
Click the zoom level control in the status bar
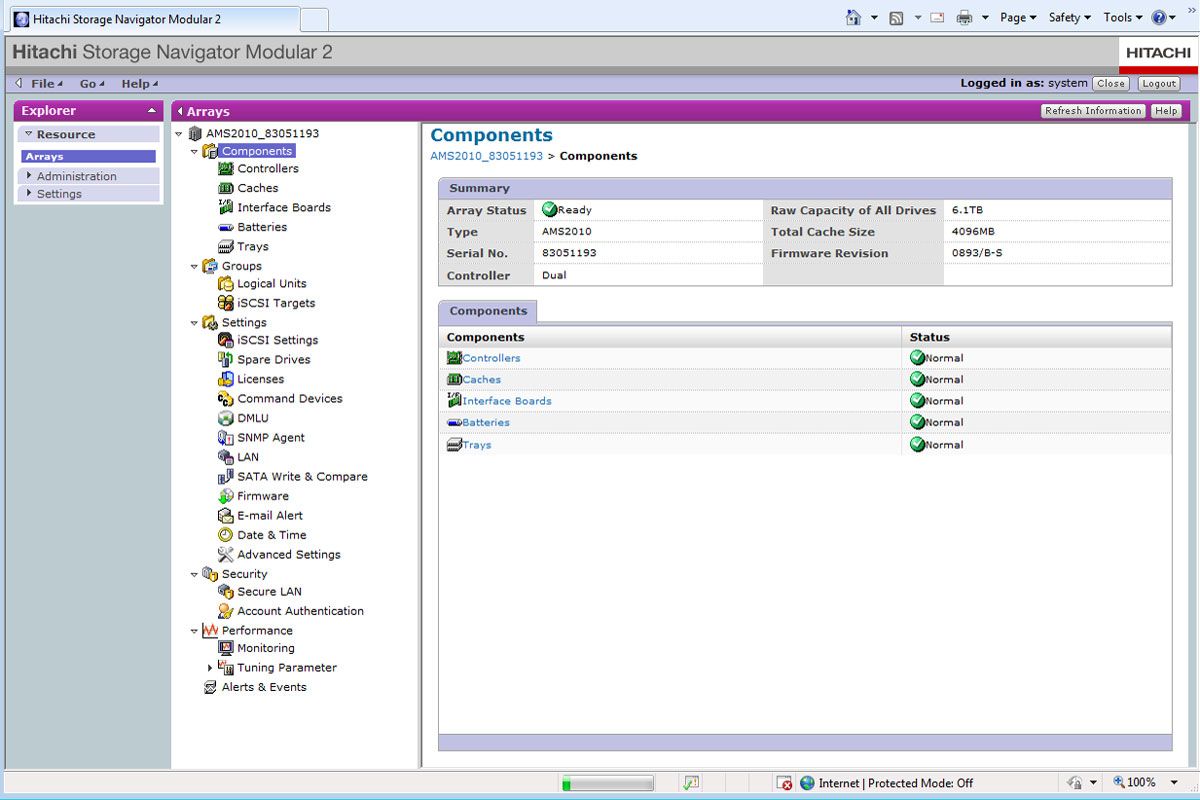pos(1140,782)
